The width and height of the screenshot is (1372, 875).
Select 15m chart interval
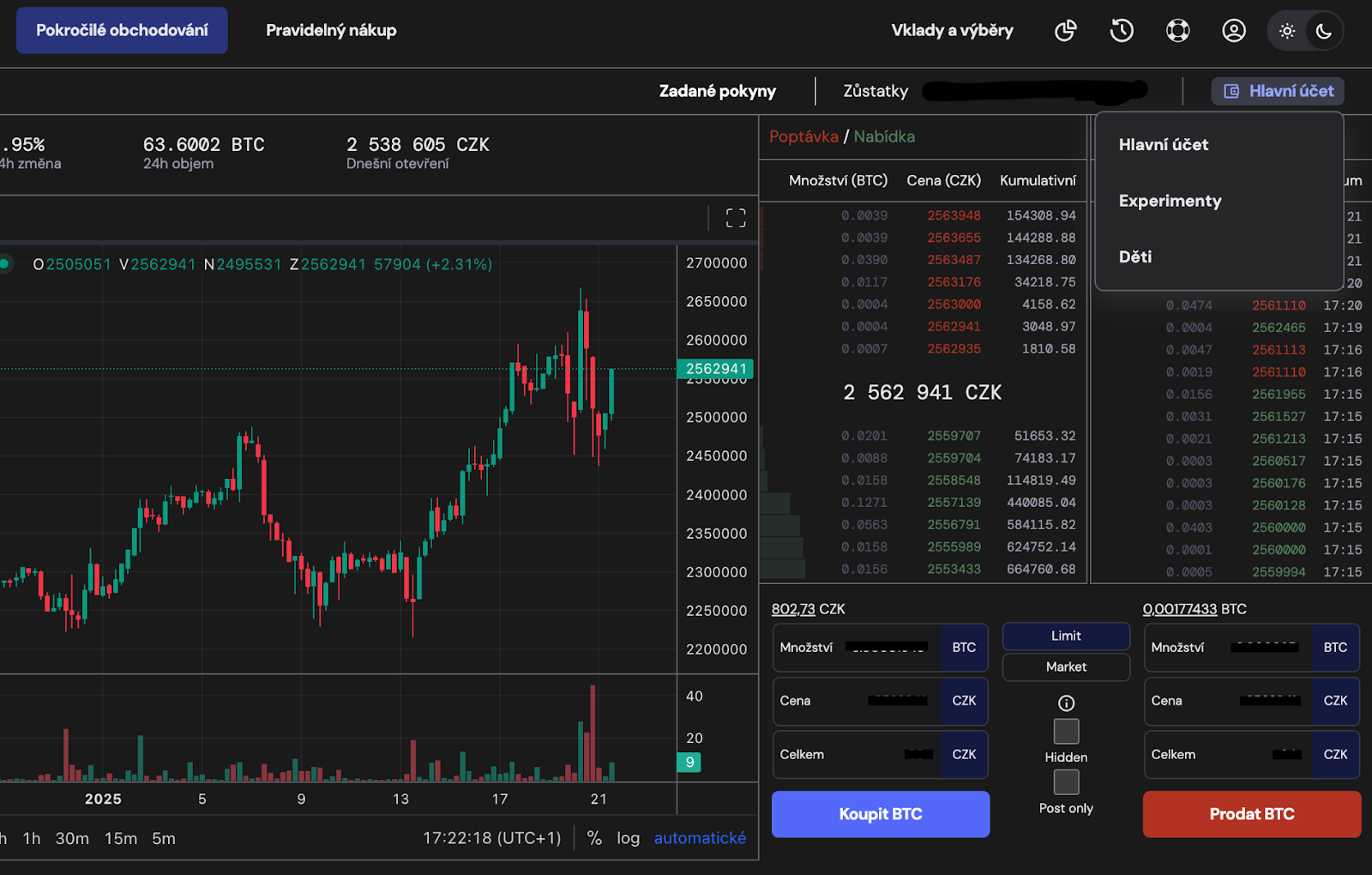(121, 838)
